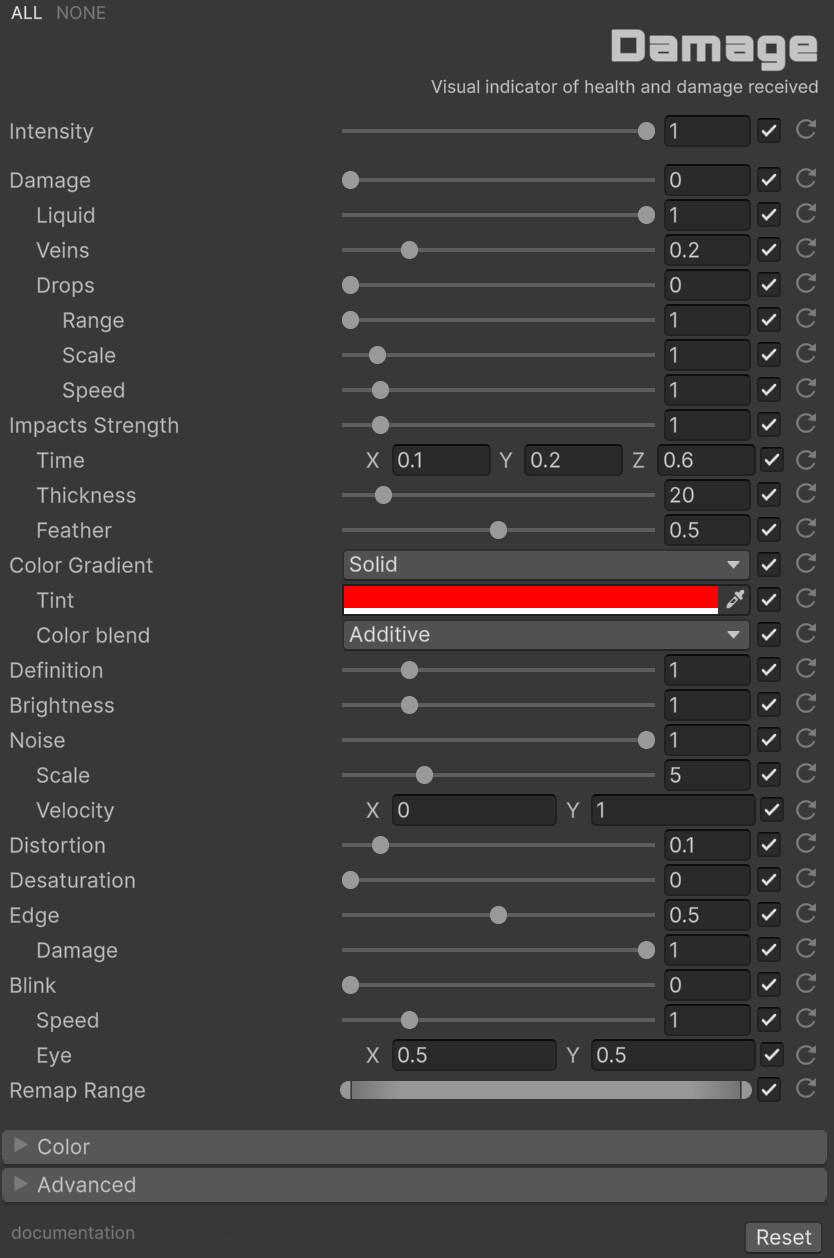Revert the Impacts Strength setting via its icon

(x=806, y=424)
